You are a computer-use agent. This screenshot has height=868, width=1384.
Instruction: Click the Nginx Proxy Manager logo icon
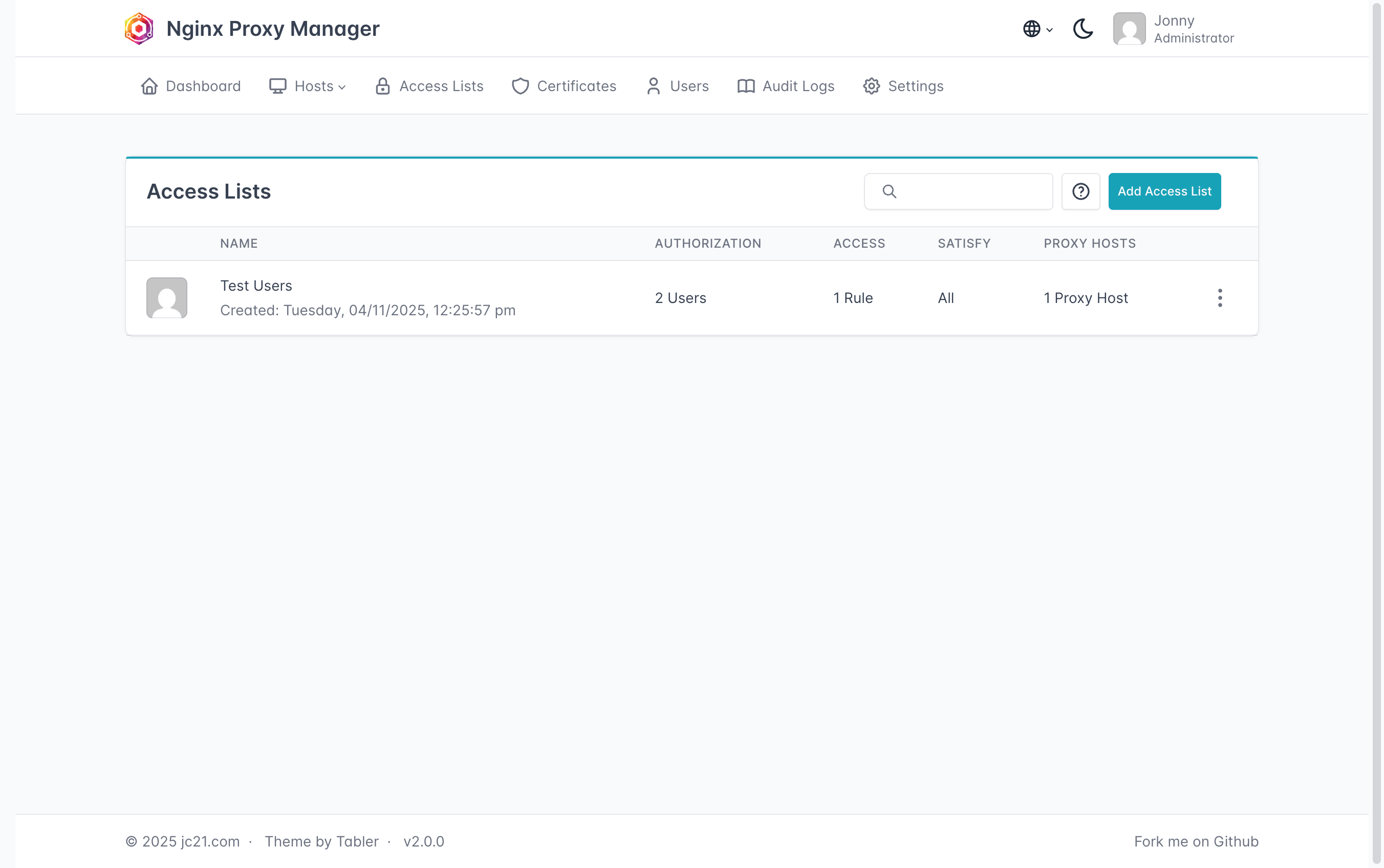139,29
